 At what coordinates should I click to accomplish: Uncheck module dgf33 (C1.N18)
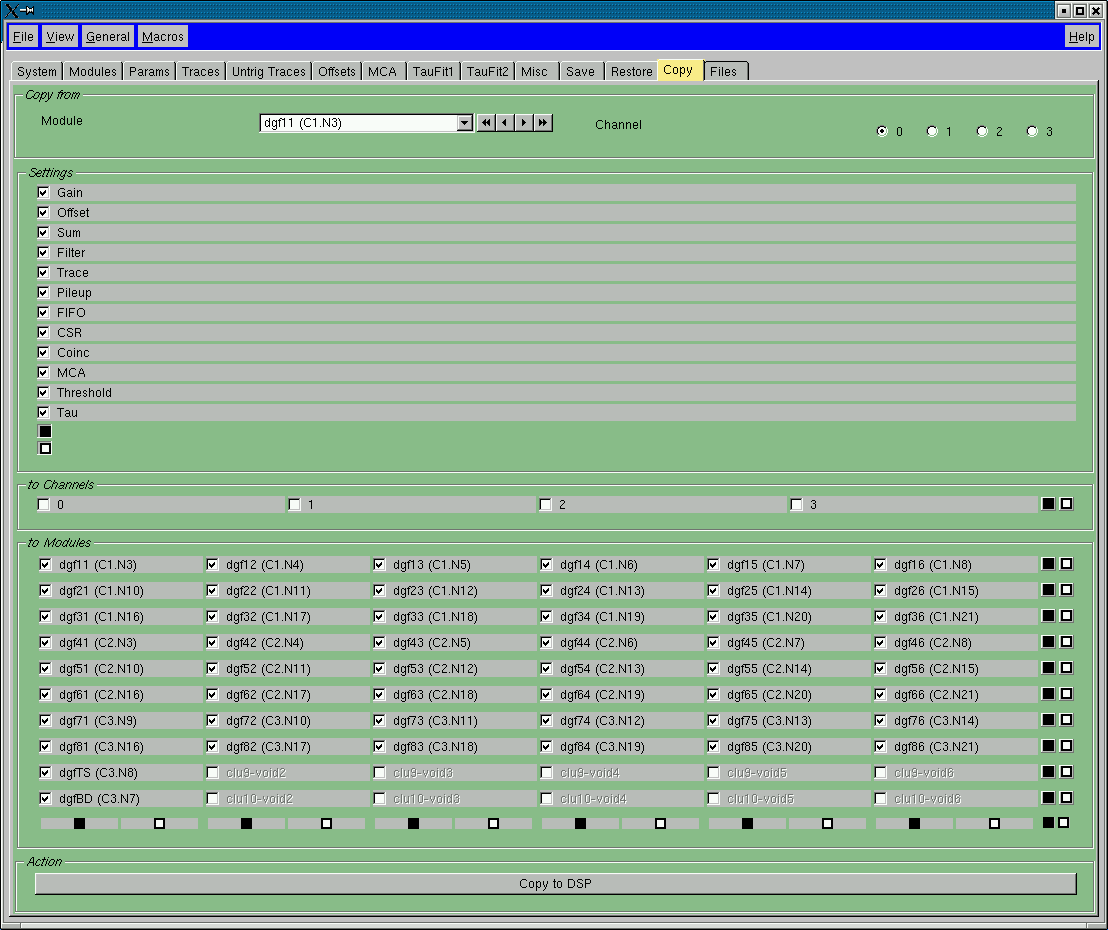click(379, 616)
